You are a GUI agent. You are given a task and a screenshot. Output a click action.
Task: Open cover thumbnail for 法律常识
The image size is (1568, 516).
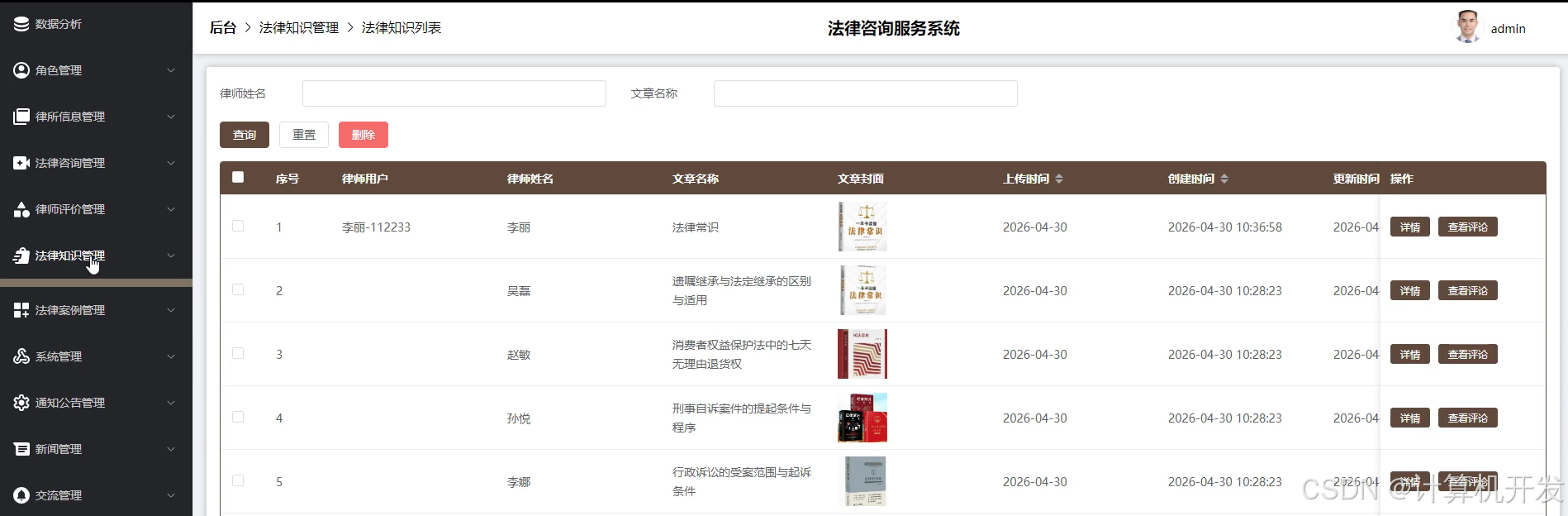click(862, 227)
